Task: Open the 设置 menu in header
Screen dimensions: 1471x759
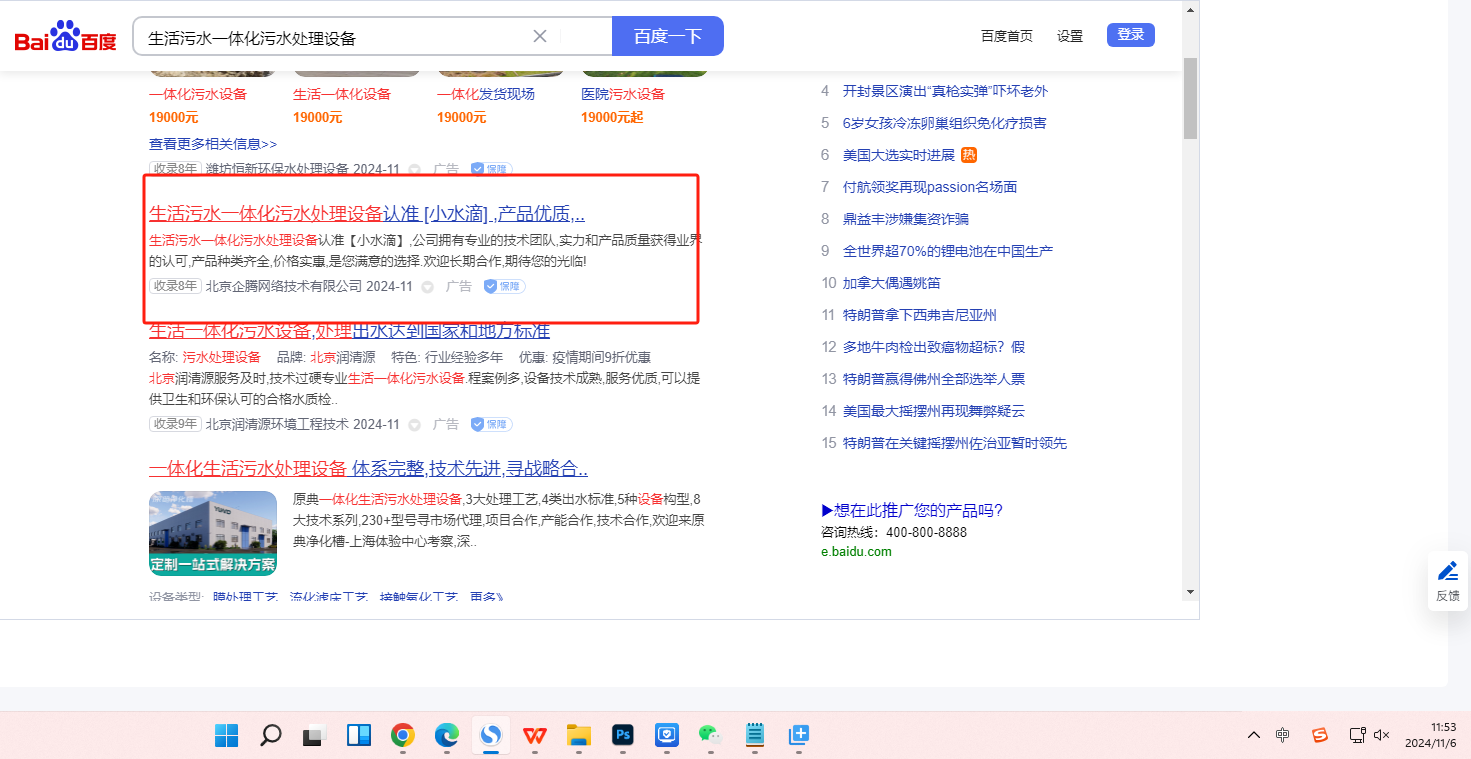Action: [x=1070, y=36]
